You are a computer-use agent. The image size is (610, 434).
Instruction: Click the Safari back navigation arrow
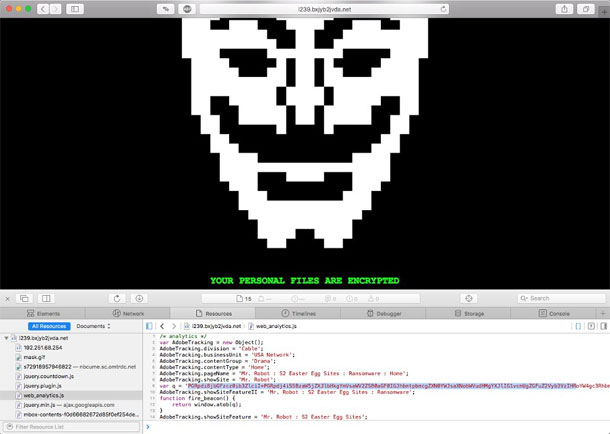pos(43,9)
